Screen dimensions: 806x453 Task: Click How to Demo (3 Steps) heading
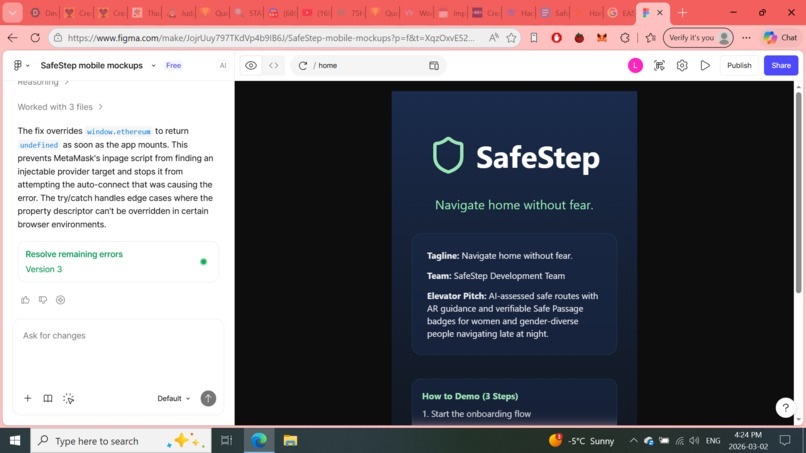point(470,396)
